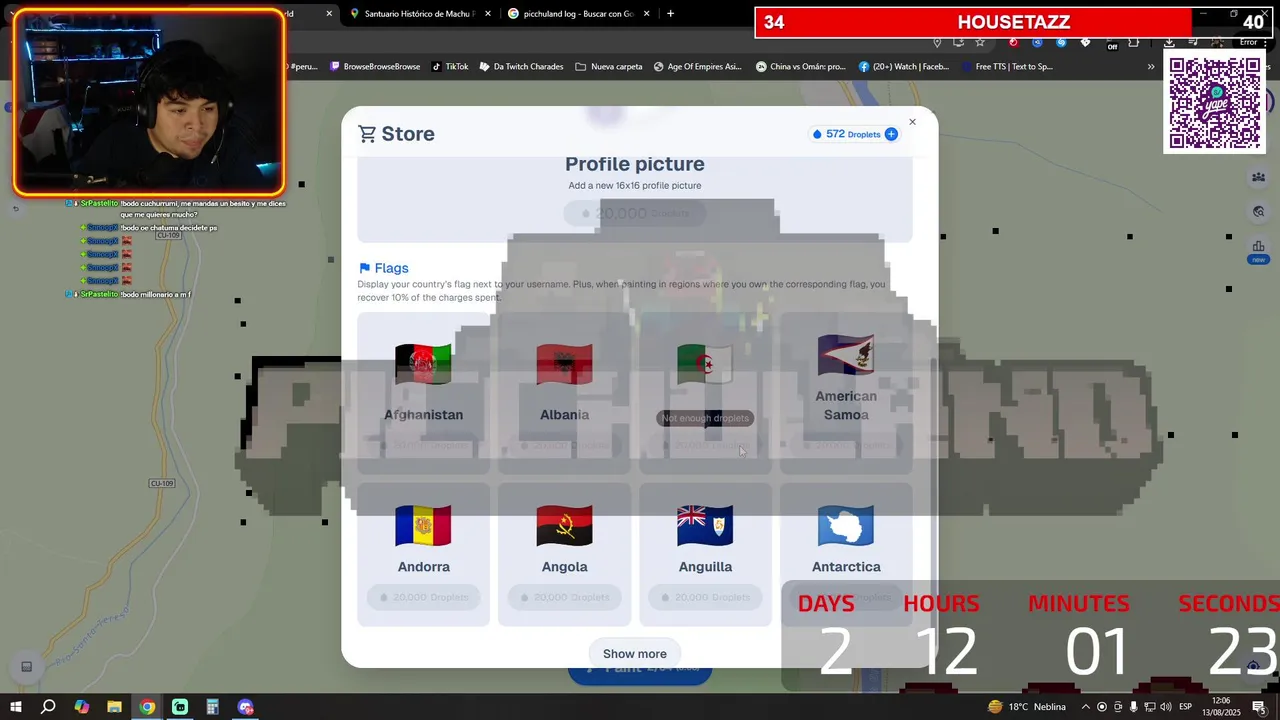
Task: Click the install app icon in address bar
Action: (958, 42)
